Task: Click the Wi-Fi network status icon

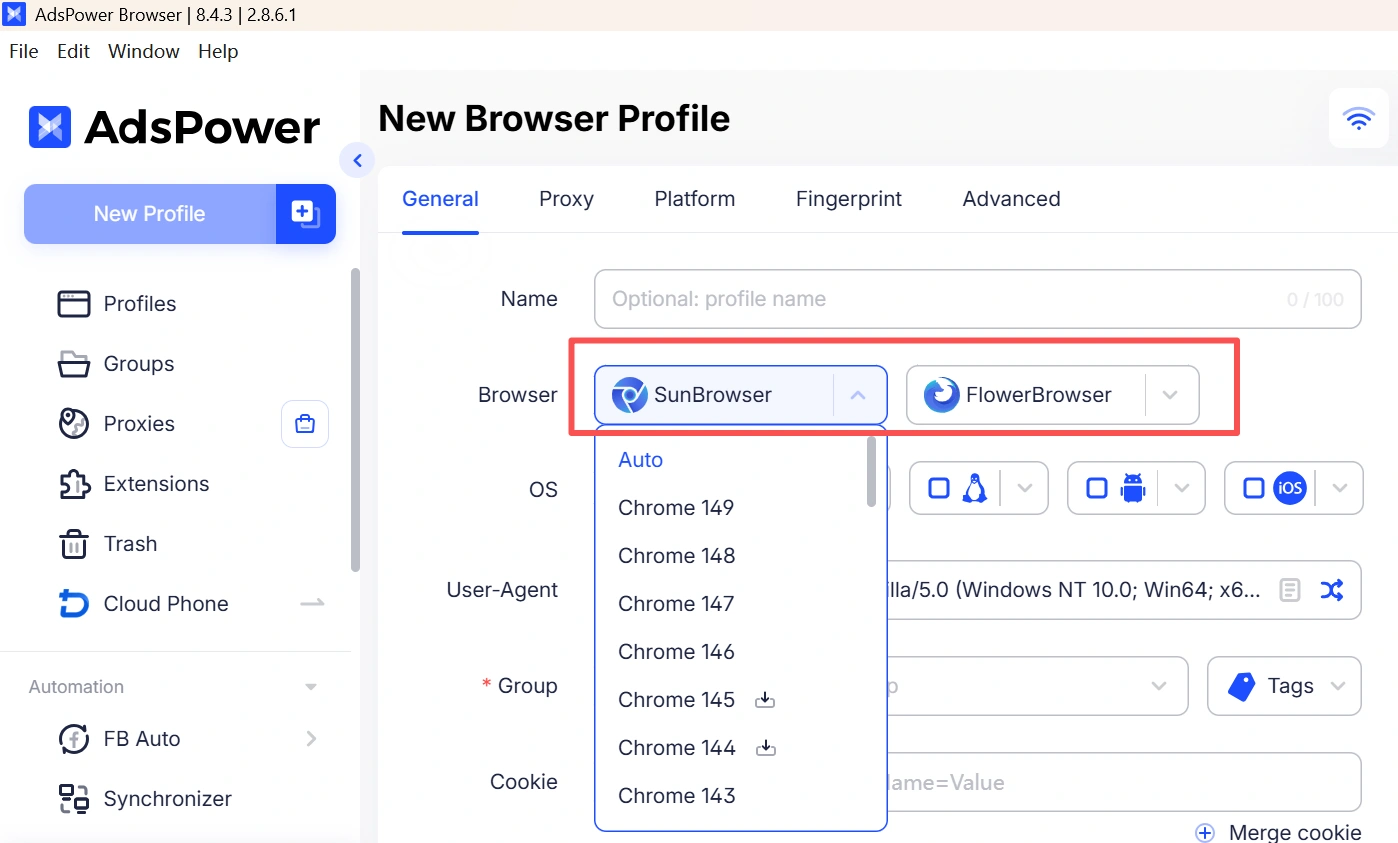Action: [x=1359, y=119]
